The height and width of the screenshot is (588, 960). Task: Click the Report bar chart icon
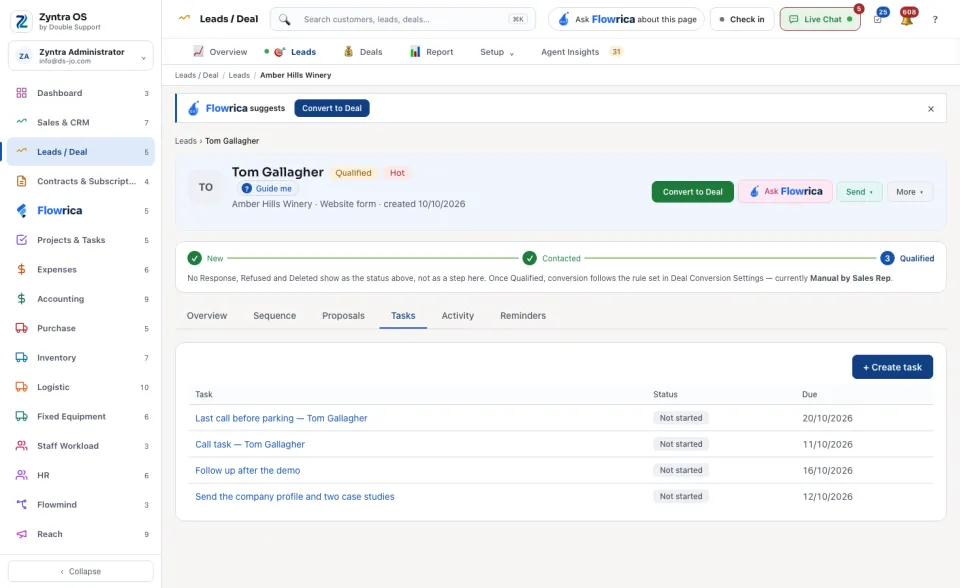(415, 51)
